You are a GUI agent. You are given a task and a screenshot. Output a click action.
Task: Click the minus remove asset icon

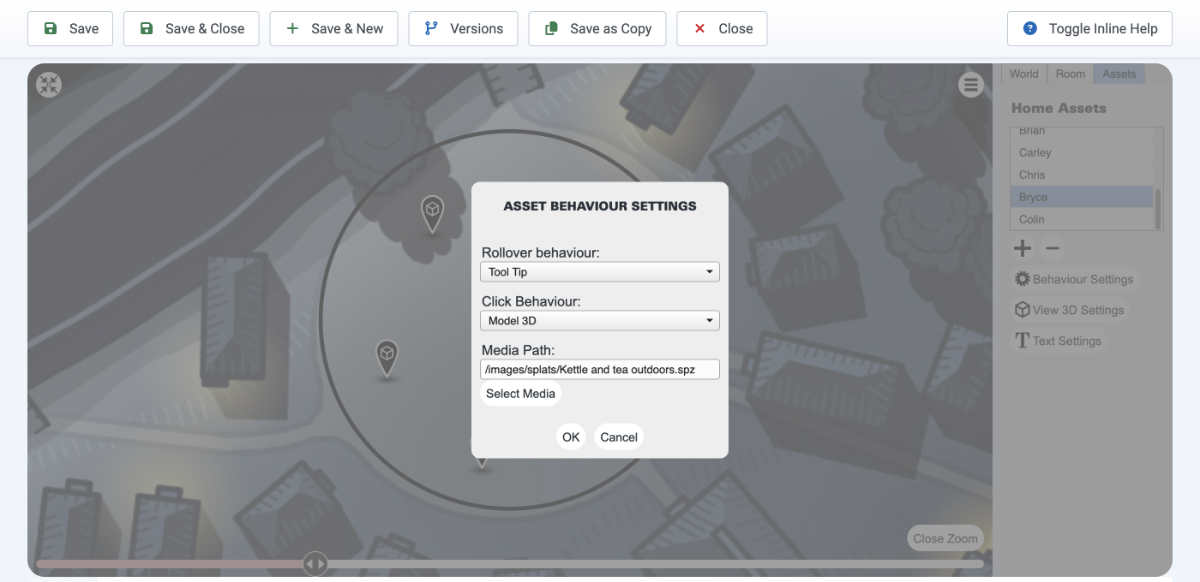point(1052,248)
